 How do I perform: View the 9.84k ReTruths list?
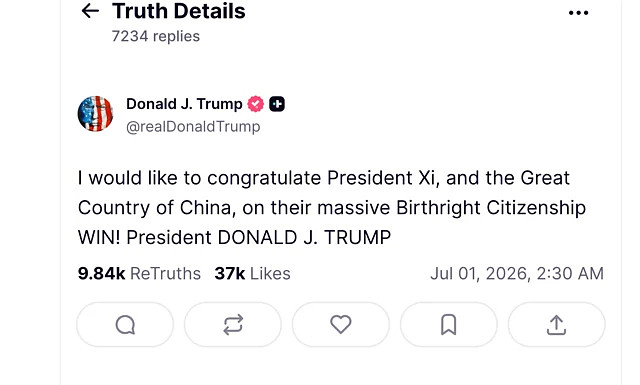tap(139, 274)
